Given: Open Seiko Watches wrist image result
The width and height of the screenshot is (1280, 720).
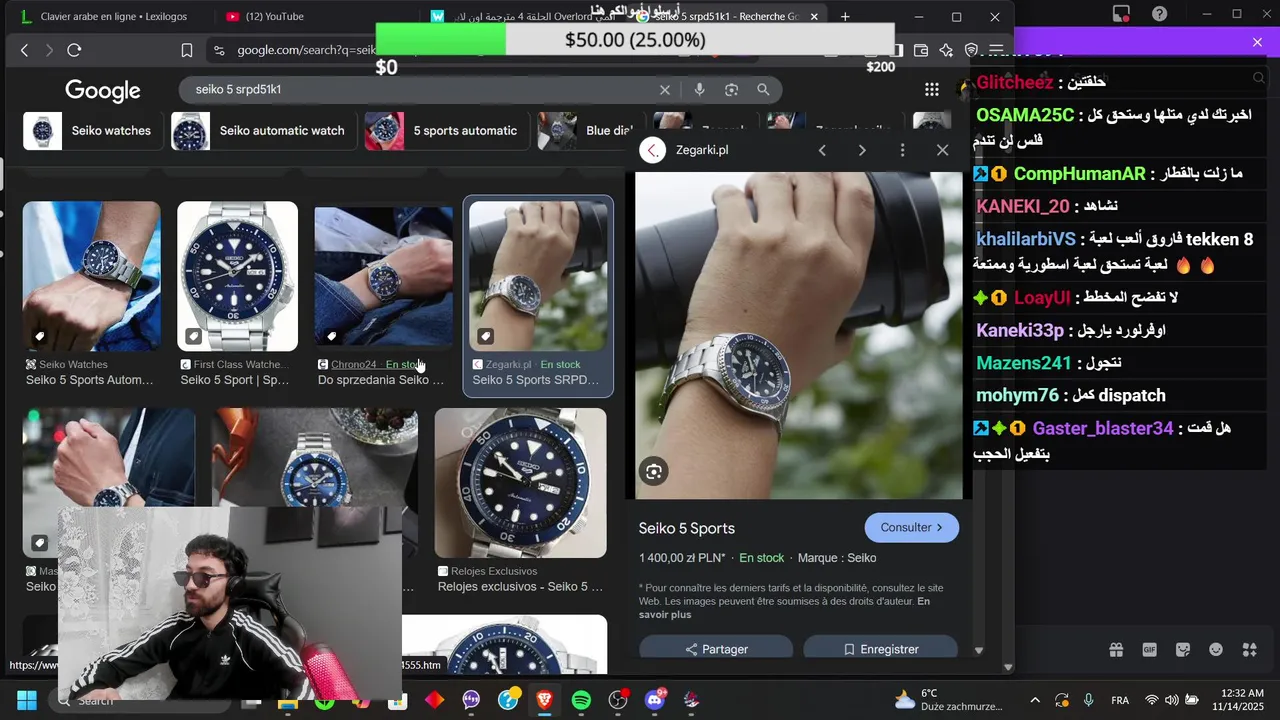Looking at the screenshot, I should [91, 276].
